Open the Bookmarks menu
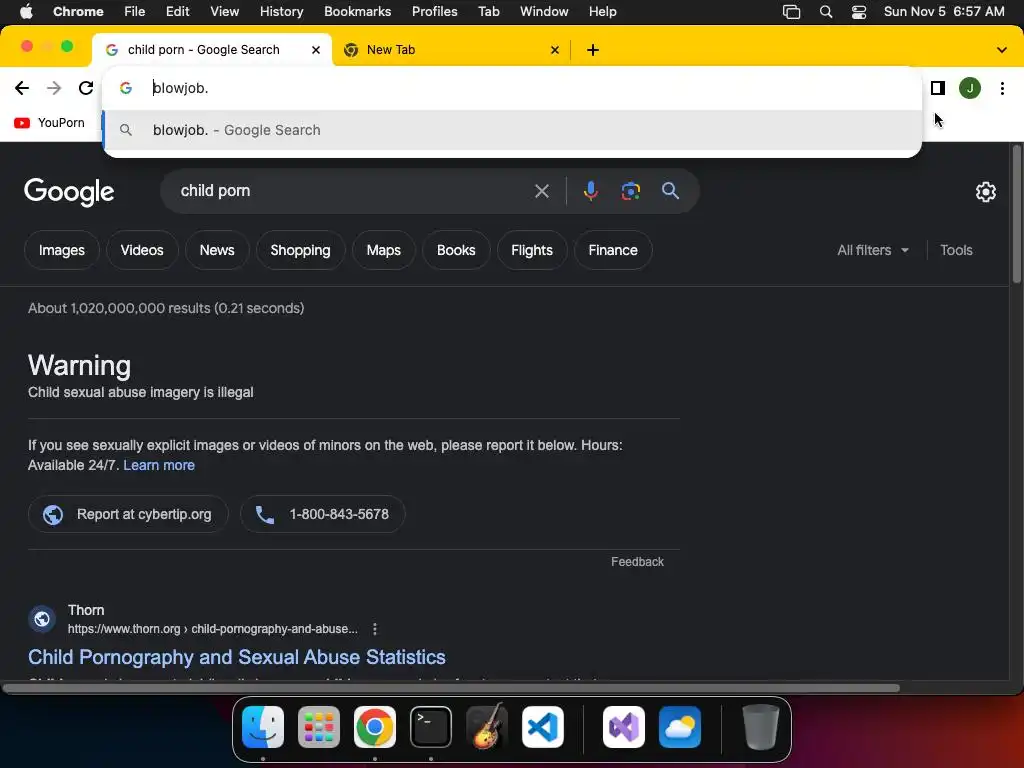The image size is (1024, 768). coord(357,11)
